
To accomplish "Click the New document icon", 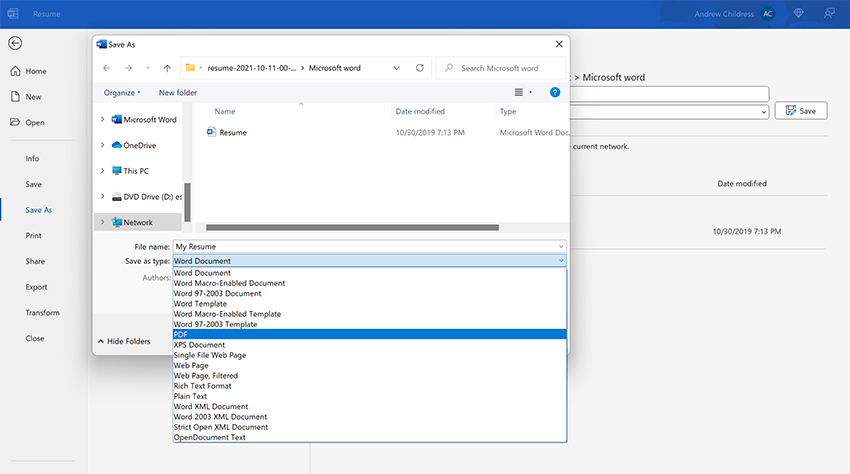I will tap(15, 97).
